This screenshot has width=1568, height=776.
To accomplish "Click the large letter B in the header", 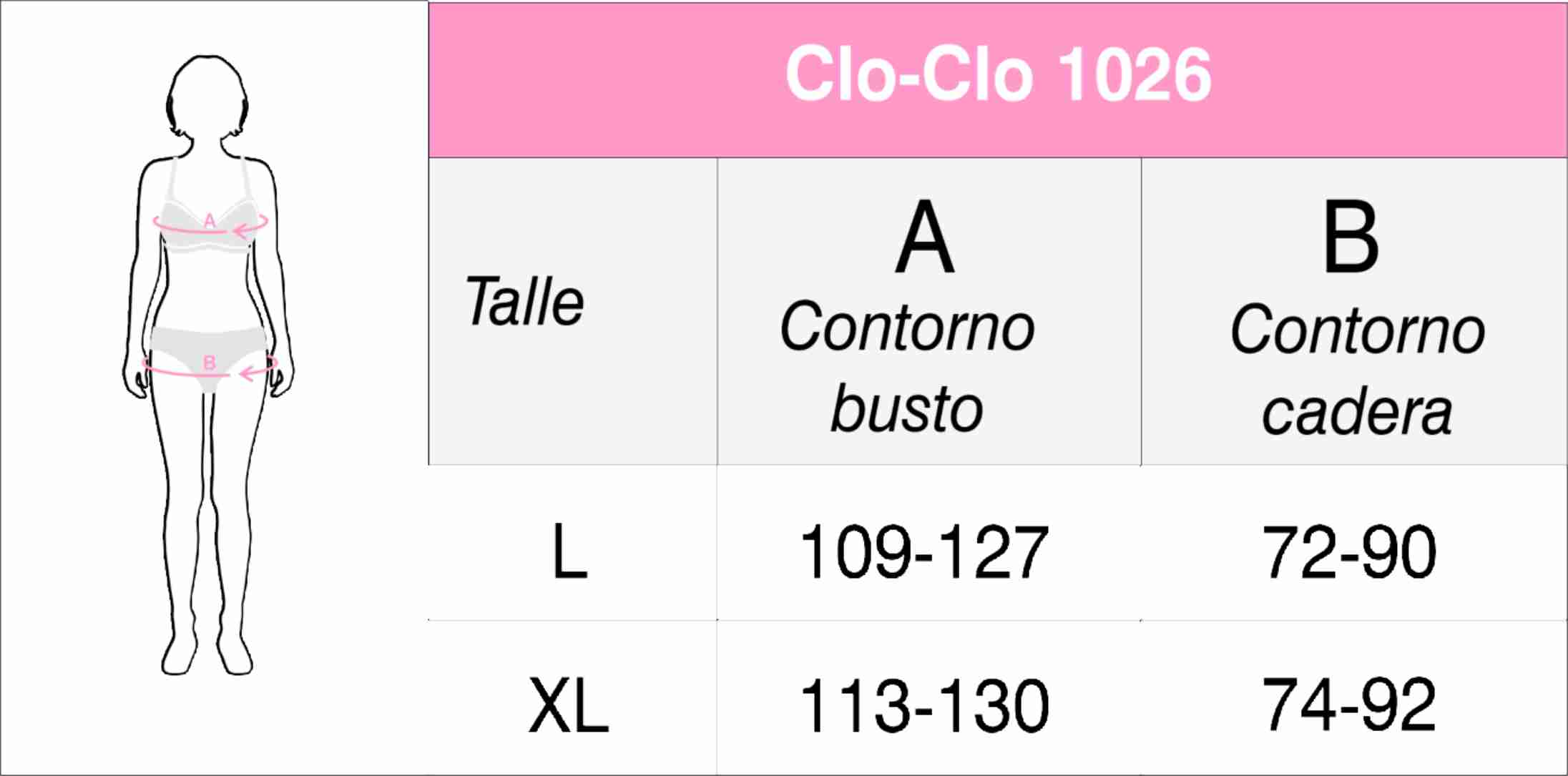I will [1351, 237].
